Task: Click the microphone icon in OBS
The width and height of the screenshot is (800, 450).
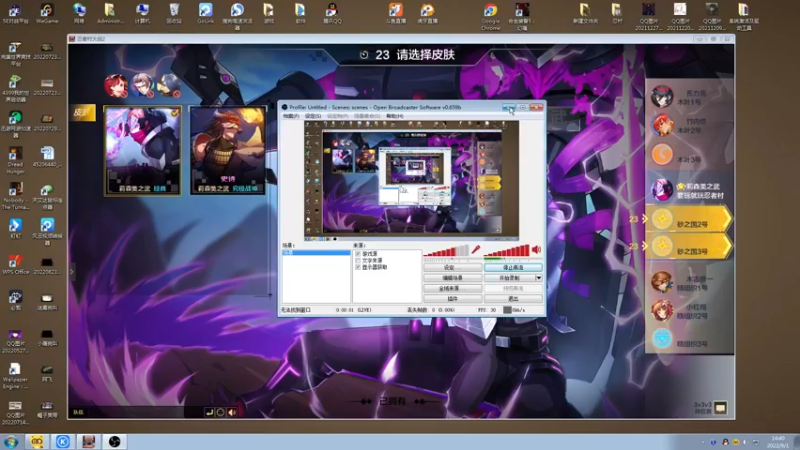Action: click(476, 249)
